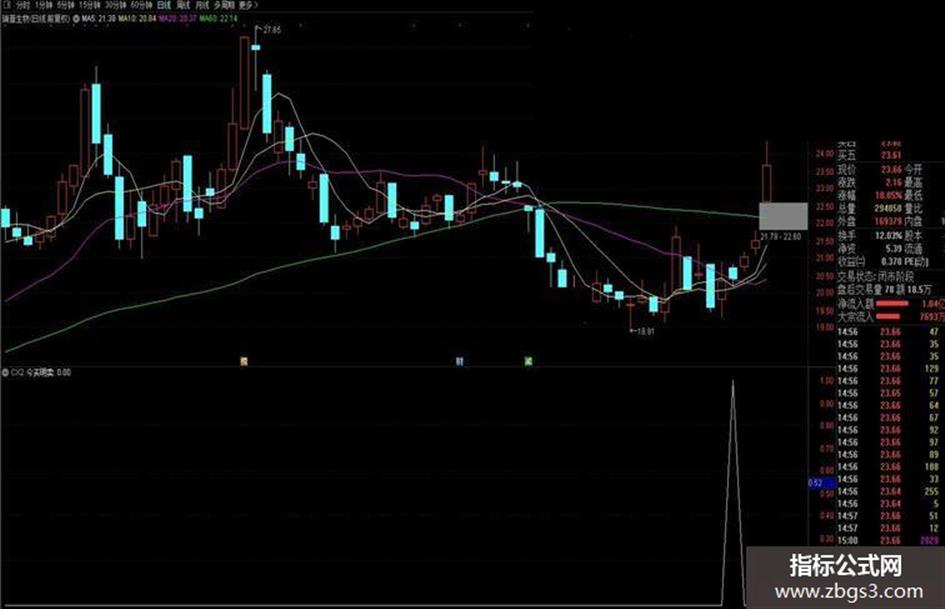
Task: Click the 14:56 23.64 trade row with volume 255
Action: click(x=890, y=491)
